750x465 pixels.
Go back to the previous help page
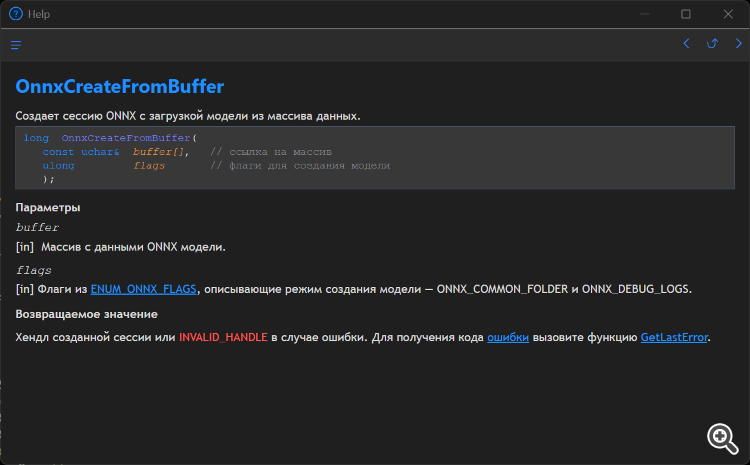coord(686,44)
